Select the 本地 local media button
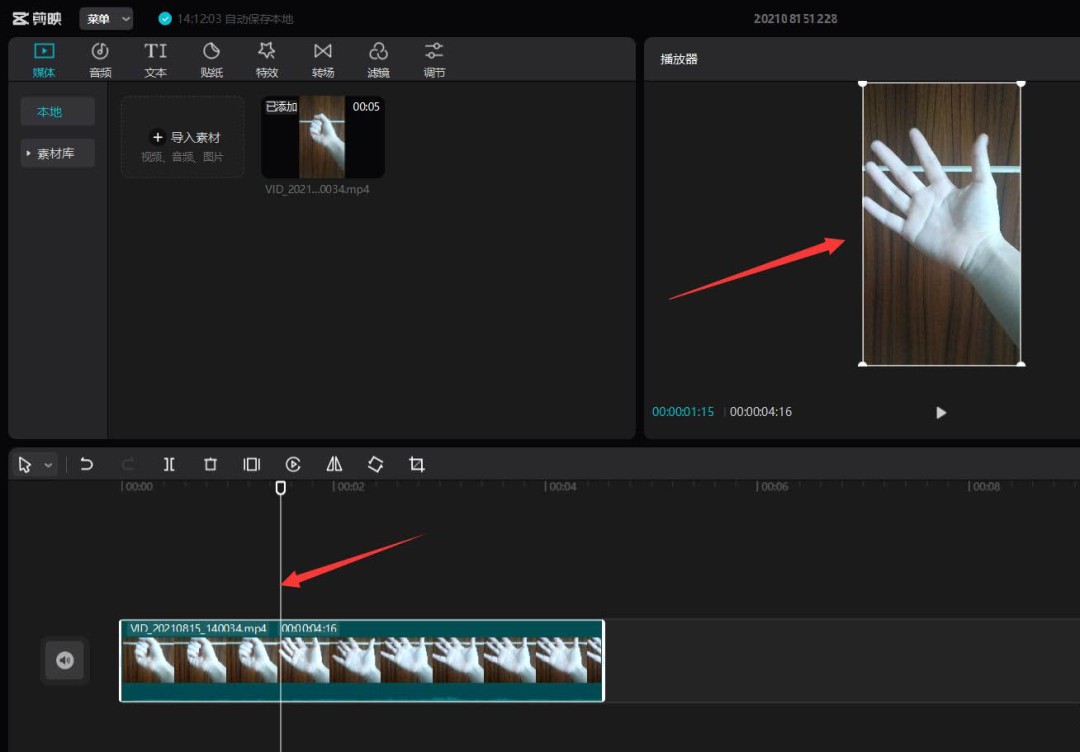Viewport: 1080px width, 752px height. pos(57,112)
